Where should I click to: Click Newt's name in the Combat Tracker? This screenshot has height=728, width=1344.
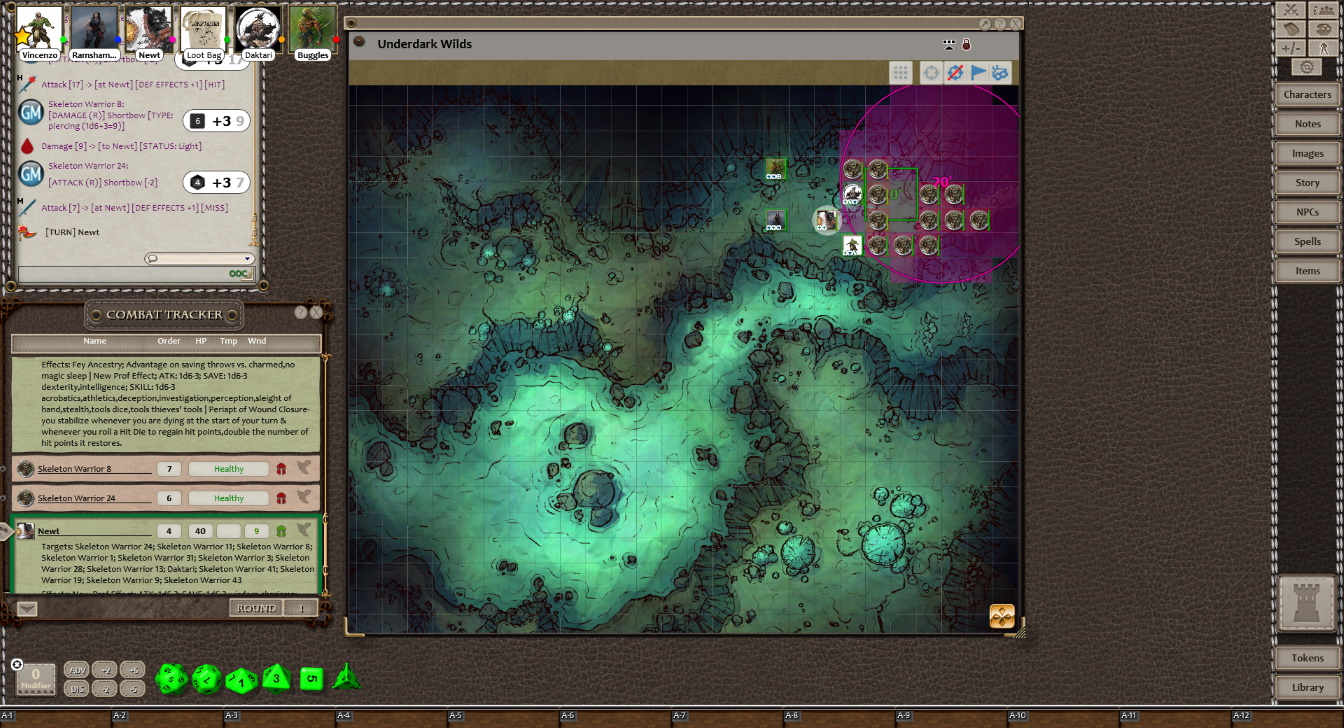coord(49,531)
